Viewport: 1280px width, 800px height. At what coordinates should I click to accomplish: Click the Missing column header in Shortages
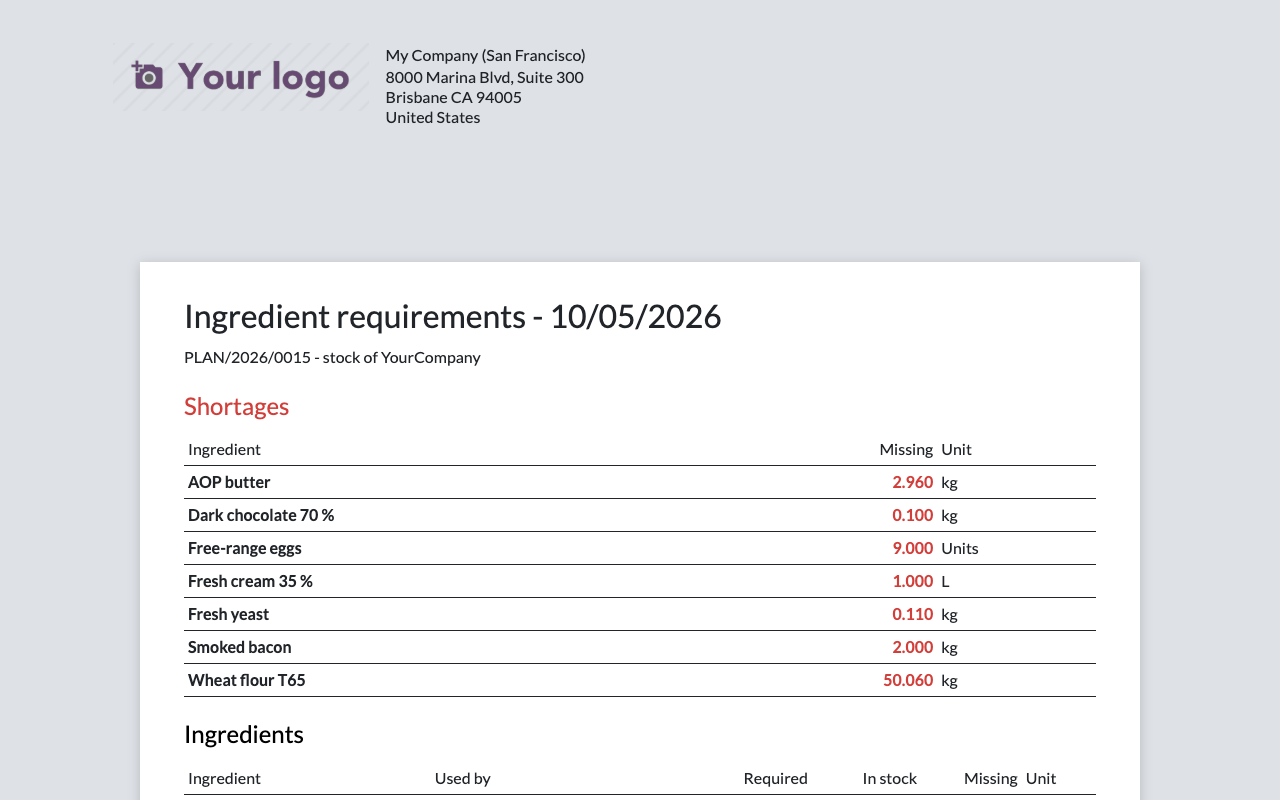coord(906,449)
